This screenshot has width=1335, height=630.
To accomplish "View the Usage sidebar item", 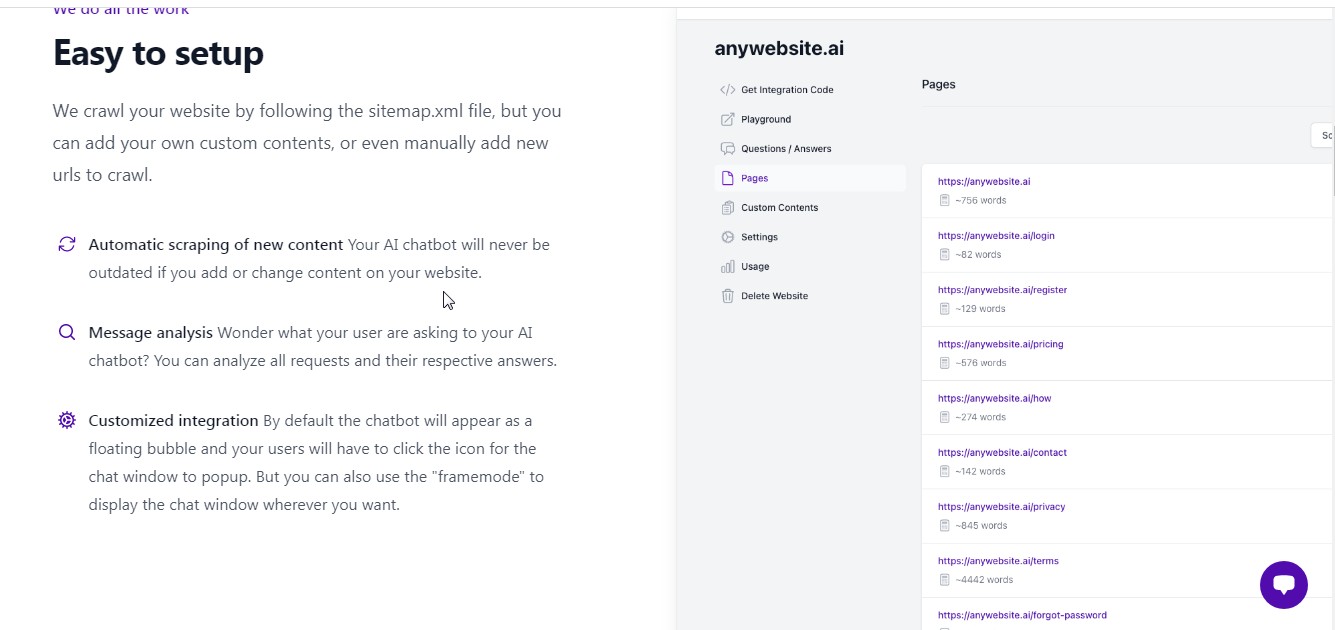I will point(812,267).
